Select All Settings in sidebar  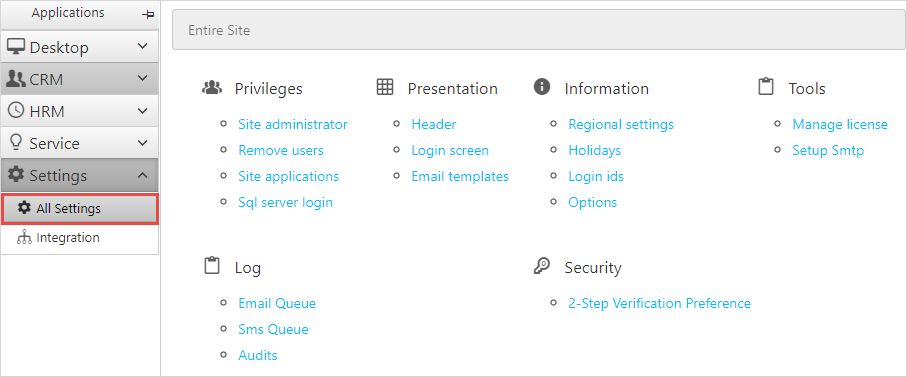[80, 209]
